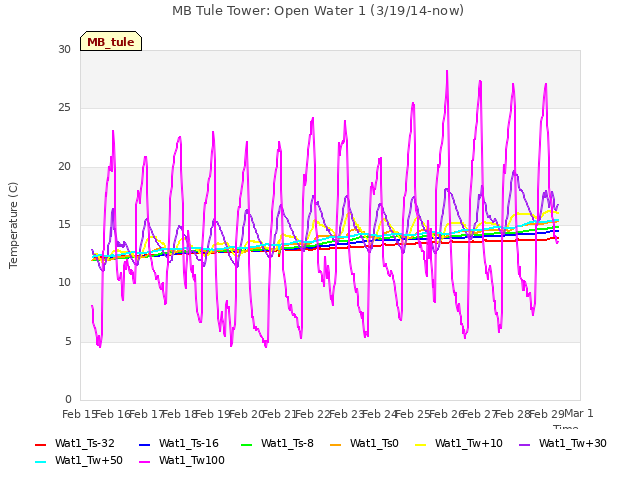The image size is (640, 480).
Task: Toggle Wat1_Tw+30 legend entry
Action: pyautogui.click(x=562, y=443)
